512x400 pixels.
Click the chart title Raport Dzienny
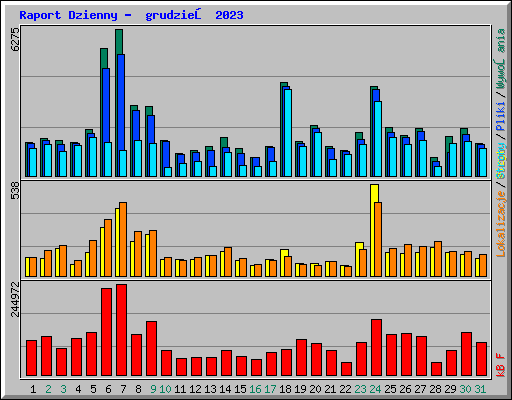(68, 15)
